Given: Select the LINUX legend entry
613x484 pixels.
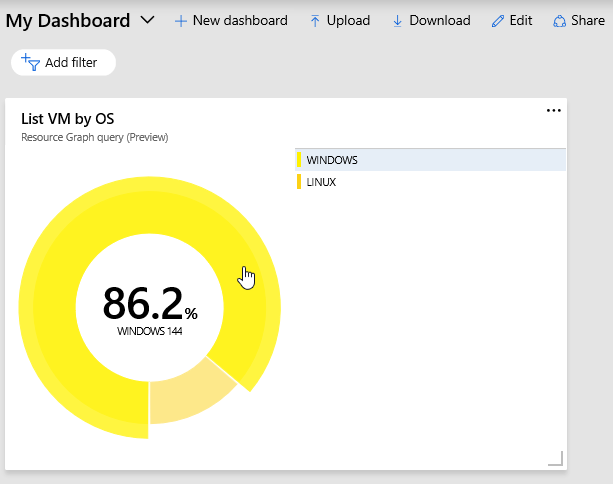Looking at the screenshot, I should [x=321, y=182].
